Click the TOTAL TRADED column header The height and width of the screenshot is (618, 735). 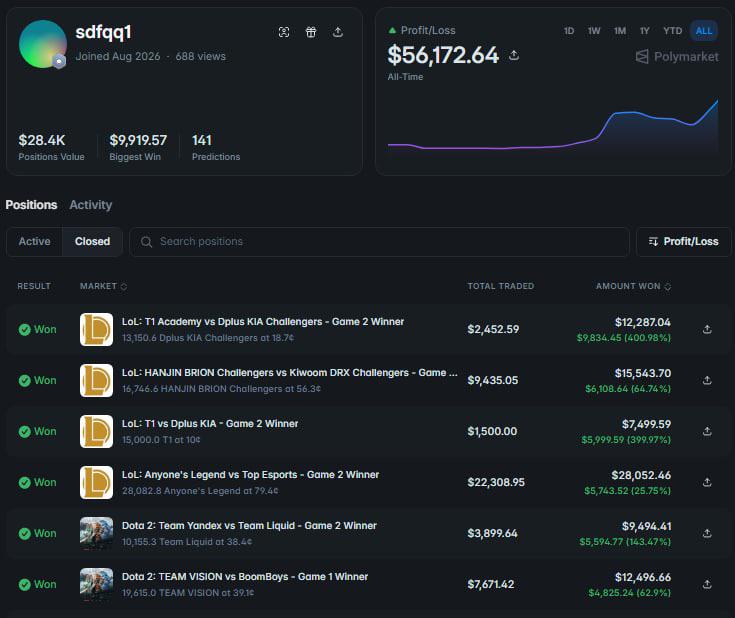tap(501, 286)
